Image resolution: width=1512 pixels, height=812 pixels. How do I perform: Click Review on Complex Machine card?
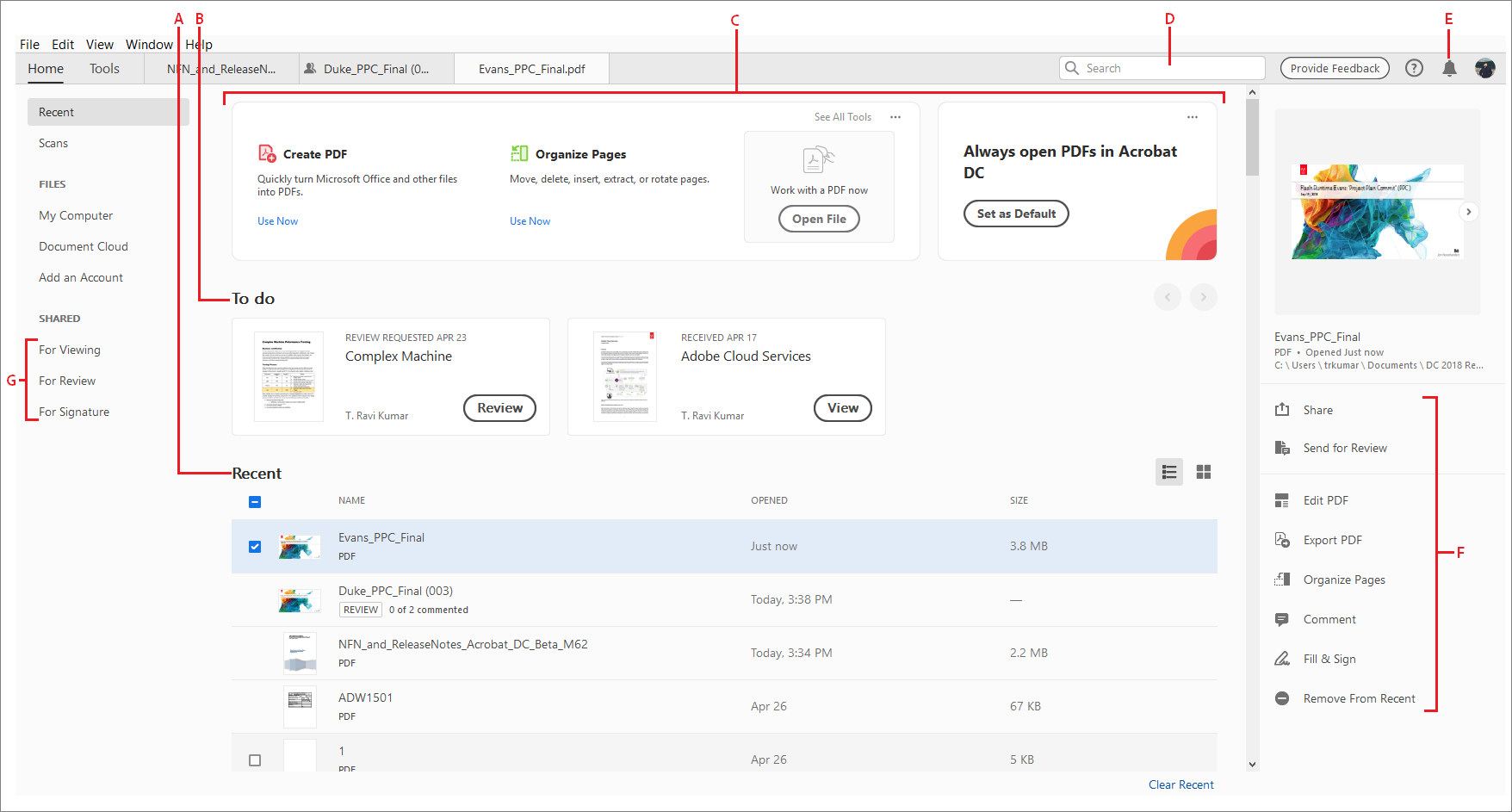pyautogui.click(x=499, y=408)
